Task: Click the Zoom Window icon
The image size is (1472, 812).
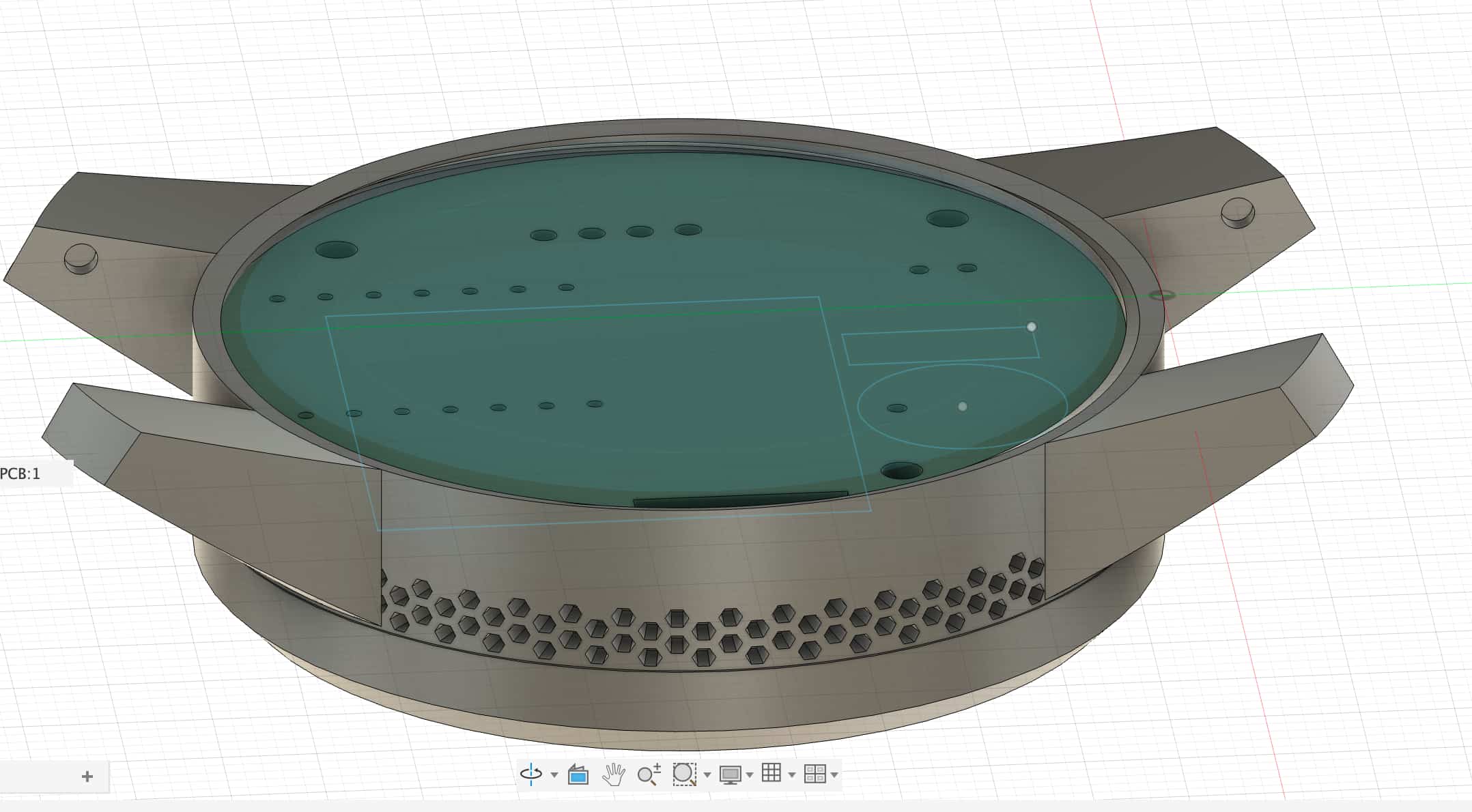Action: (683, 774)
